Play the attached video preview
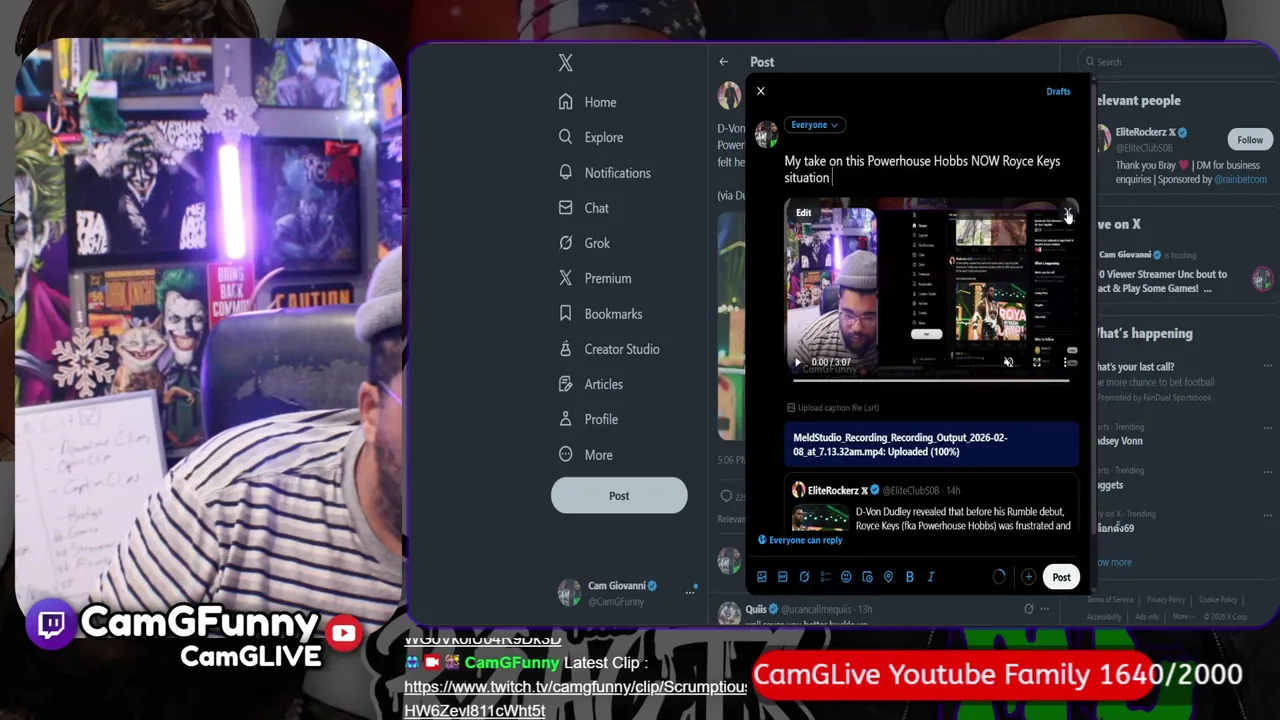1280x720 pixels. point(797,362)
